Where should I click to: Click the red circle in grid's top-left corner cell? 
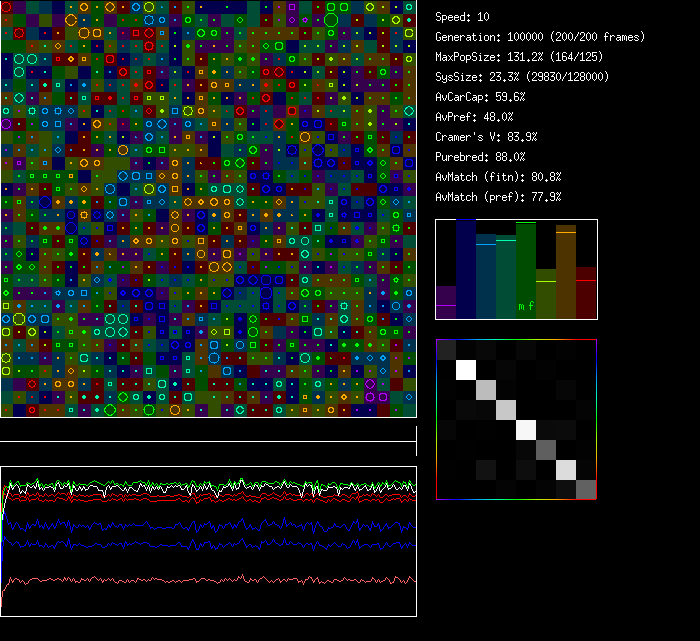pos(6,6)
